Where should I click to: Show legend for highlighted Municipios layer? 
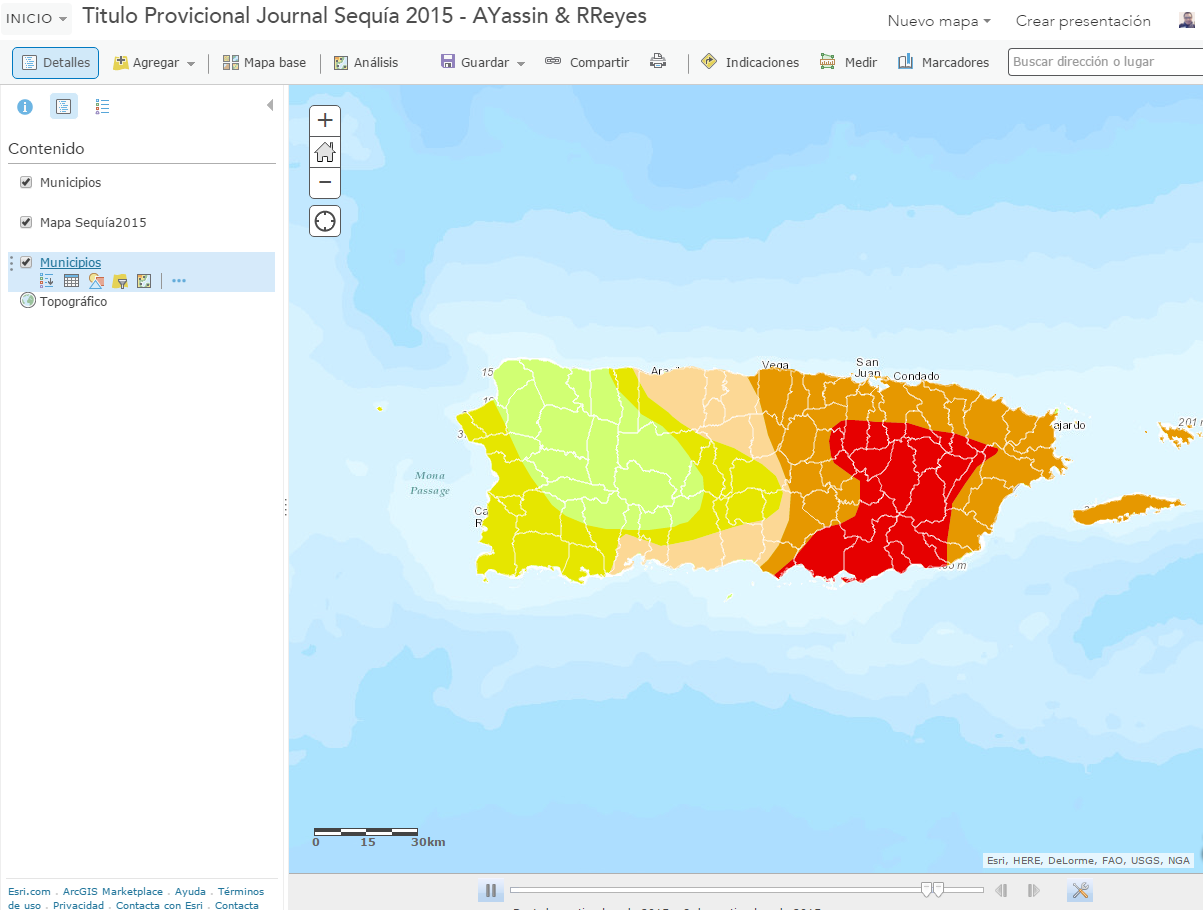pyautogui.click(x=47, y=281)
